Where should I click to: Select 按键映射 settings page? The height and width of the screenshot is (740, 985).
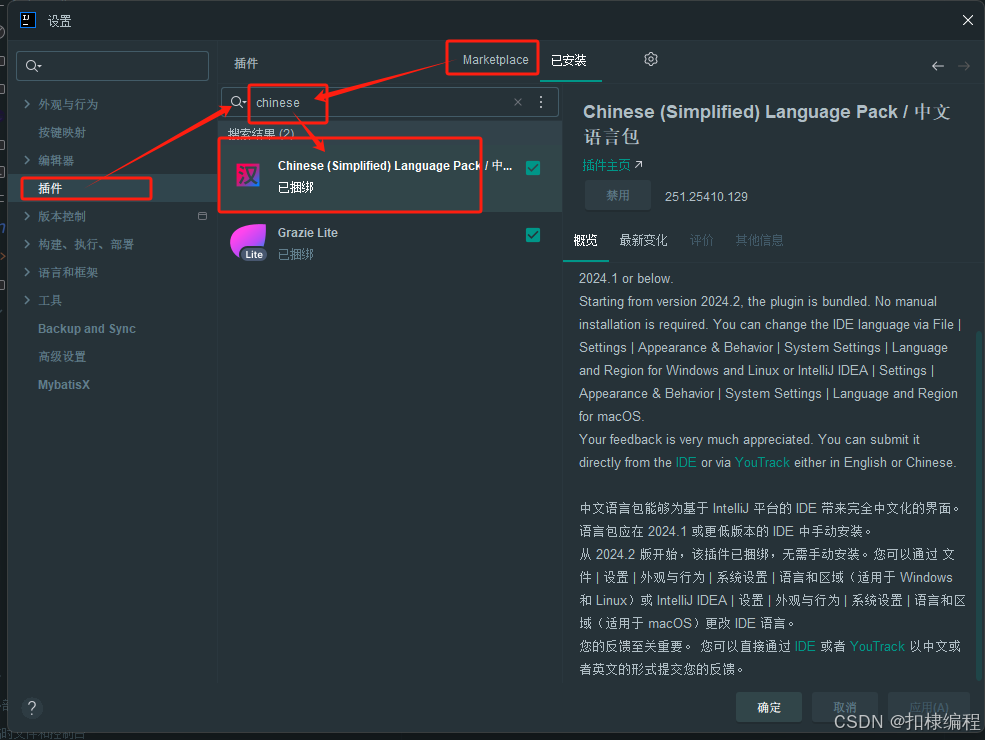tap(62, 132)
